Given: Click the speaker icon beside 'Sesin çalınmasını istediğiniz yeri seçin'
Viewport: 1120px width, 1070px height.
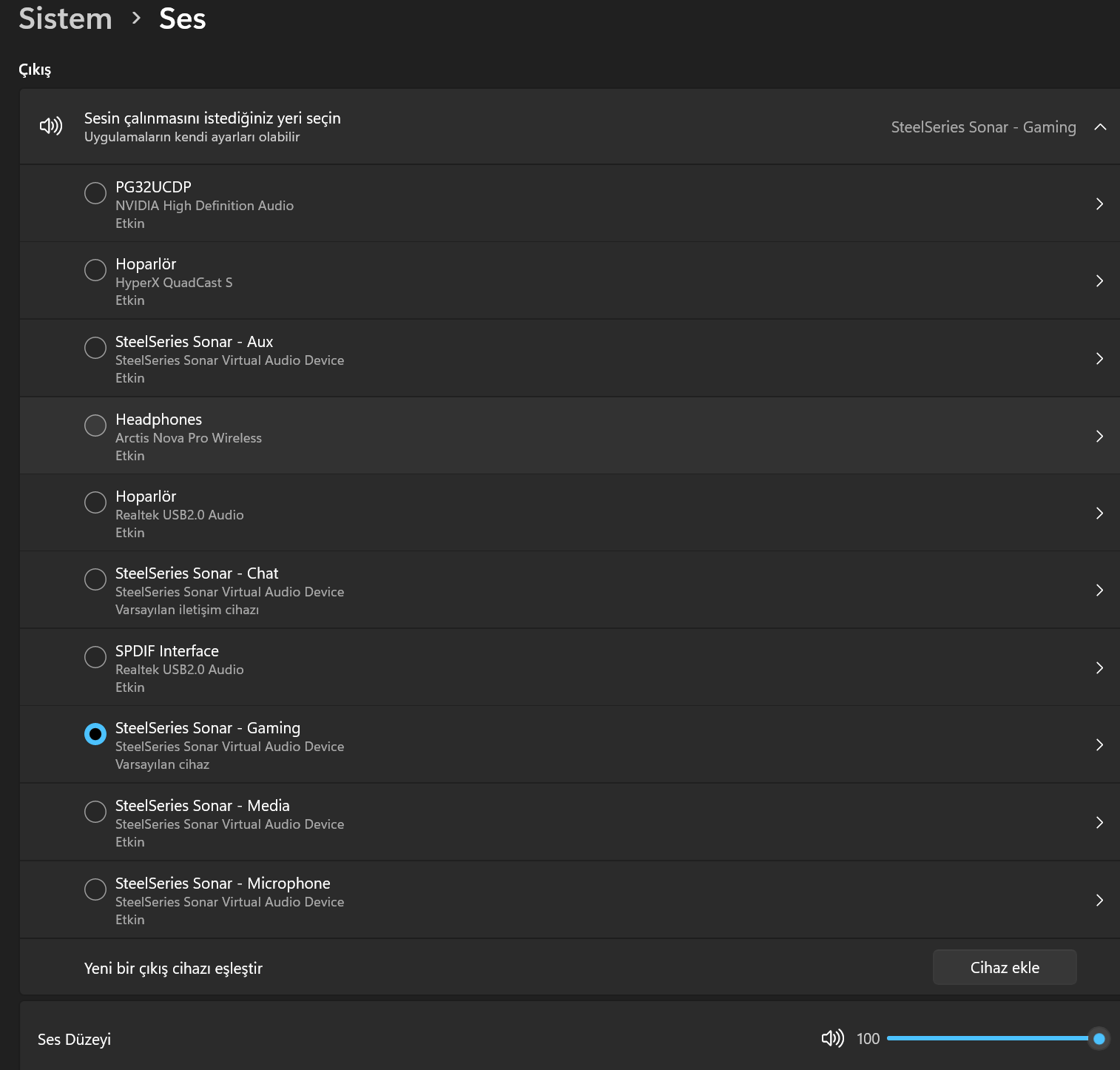Looking at the screenshot, I should (51, 127).
